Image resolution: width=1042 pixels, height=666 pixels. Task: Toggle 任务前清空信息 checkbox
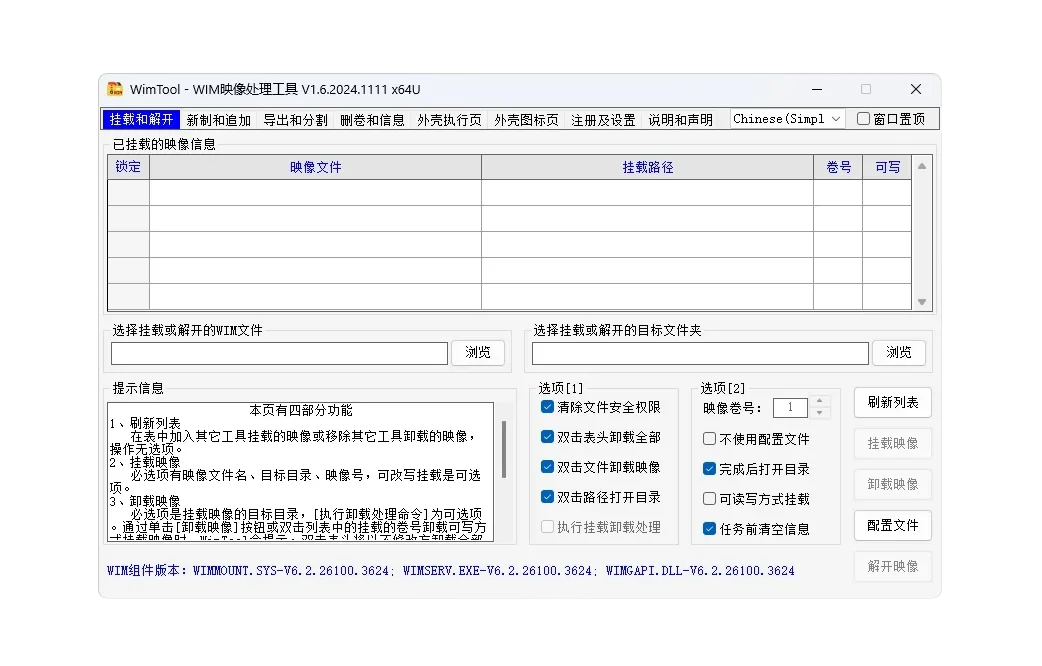click(710, 528)
